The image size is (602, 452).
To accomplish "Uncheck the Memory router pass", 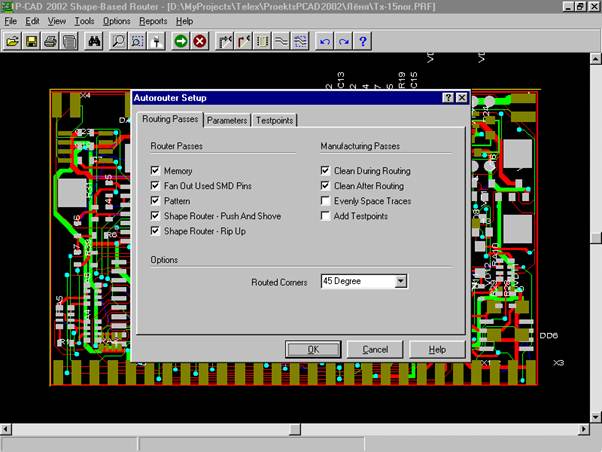I will tap(155, 171).
